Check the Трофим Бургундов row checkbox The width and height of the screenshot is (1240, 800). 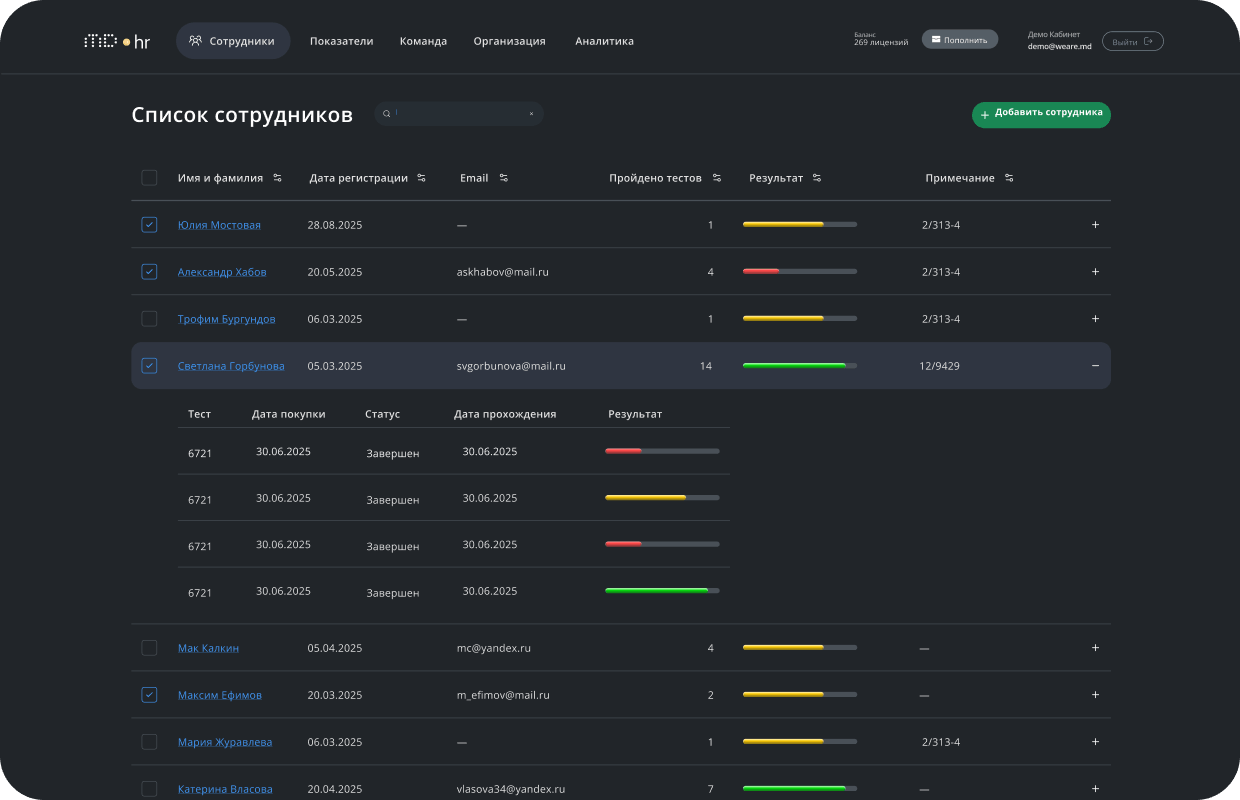click(149, 319)
